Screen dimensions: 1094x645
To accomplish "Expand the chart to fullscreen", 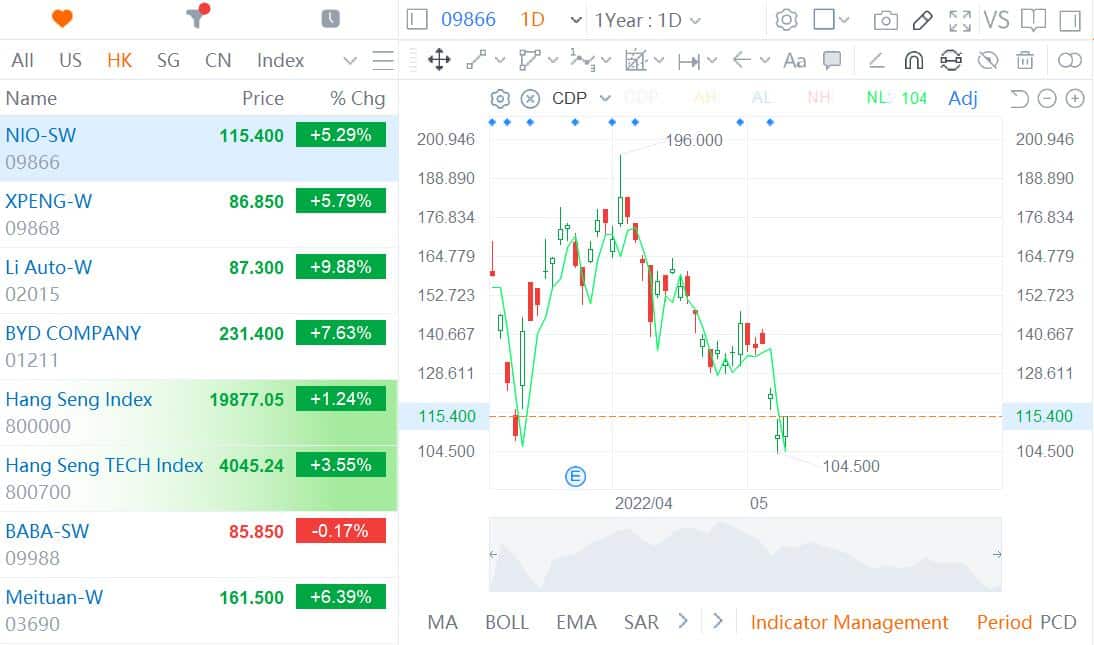I will pyautogui.click(x=960, y=19).
